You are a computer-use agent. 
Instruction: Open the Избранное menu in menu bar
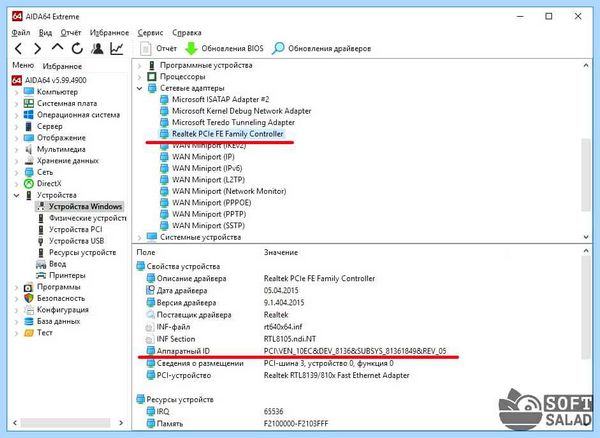(109, 33)
